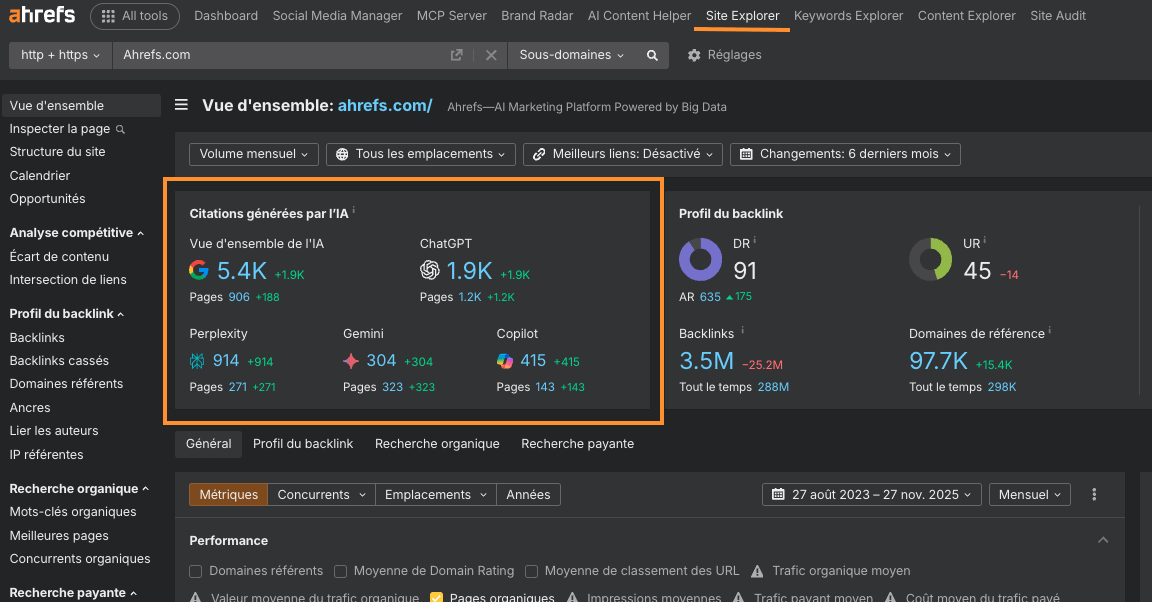Uncheck the Pages organiques checkbox
1152x602 pixels.
[x=436, y=598]
